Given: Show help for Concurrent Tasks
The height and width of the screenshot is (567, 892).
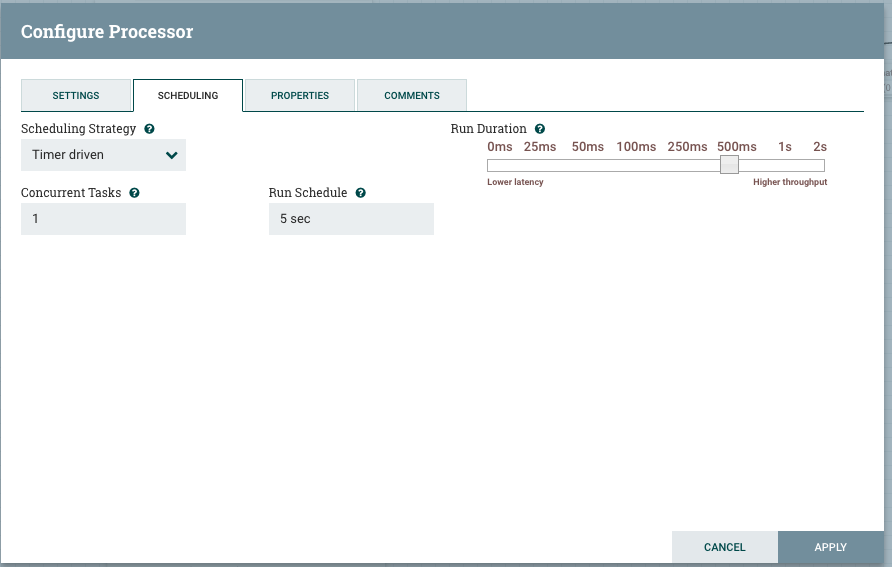Looking at the screenshot, I should tap(134, 193).
